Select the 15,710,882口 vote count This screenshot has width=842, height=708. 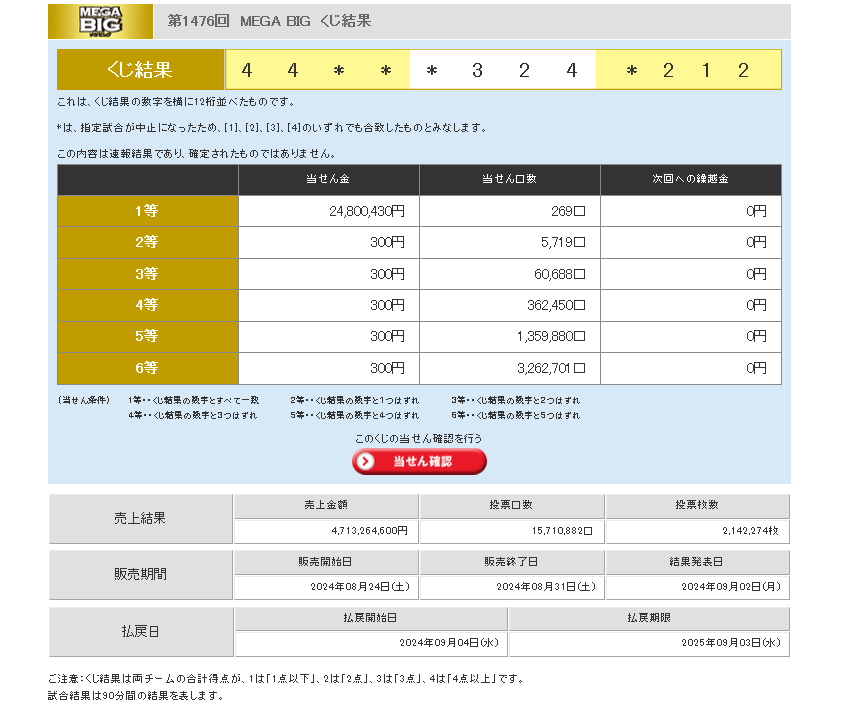(x=562, y=531)
